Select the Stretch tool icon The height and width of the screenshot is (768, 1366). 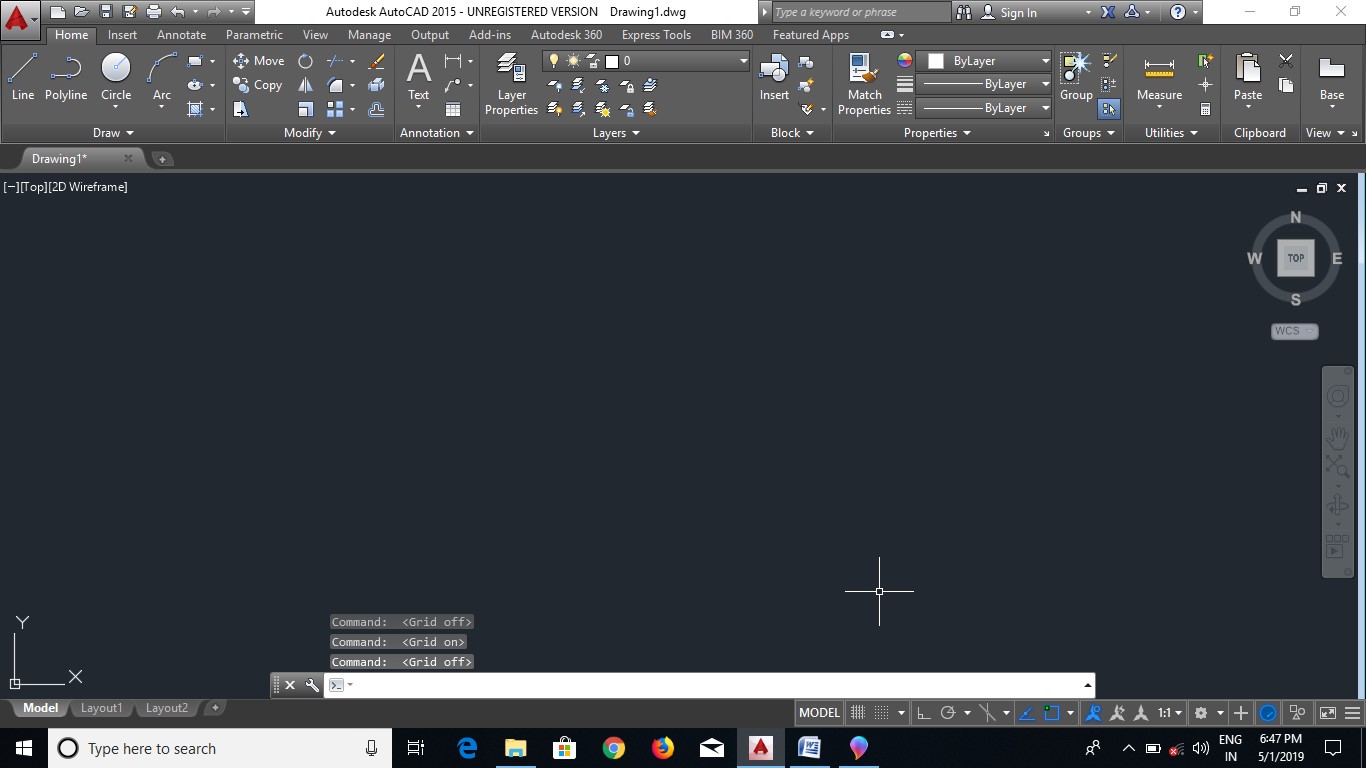241,109
